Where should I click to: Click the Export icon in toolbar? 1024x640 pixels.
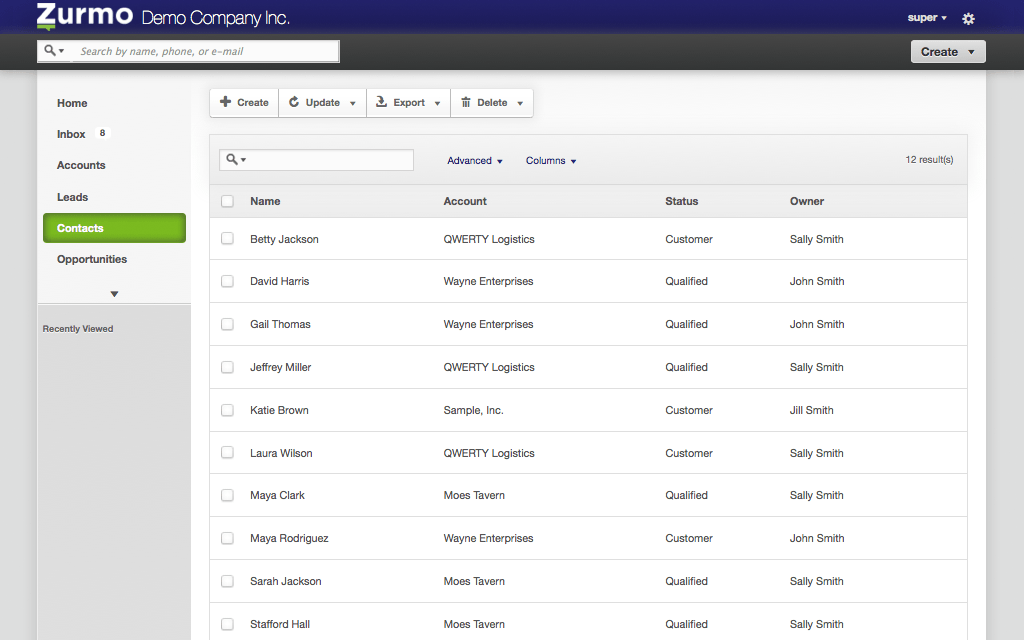coord(381,102)
